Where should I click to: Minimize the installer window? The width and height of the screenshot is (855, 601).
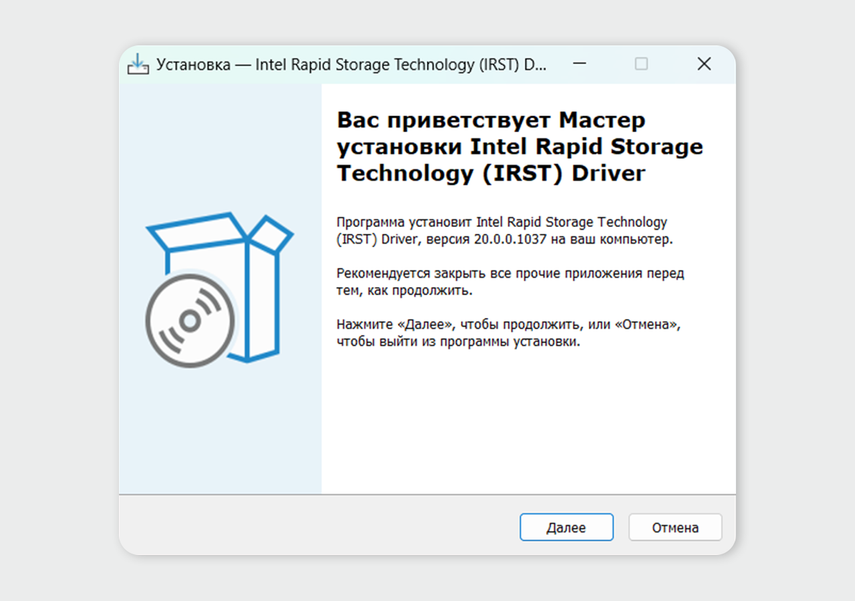[x=580, y=64]
